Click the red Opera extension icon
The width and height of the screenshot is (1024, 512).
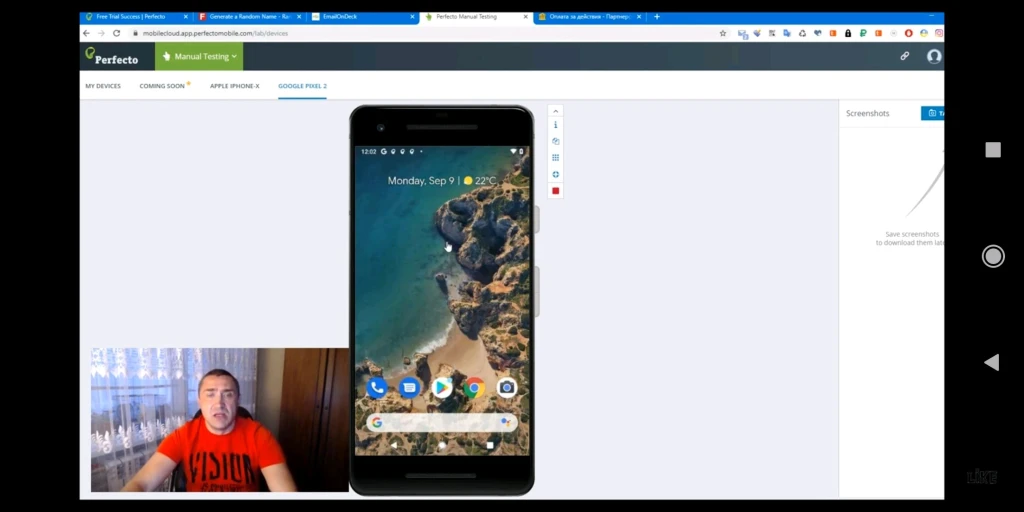908,33
